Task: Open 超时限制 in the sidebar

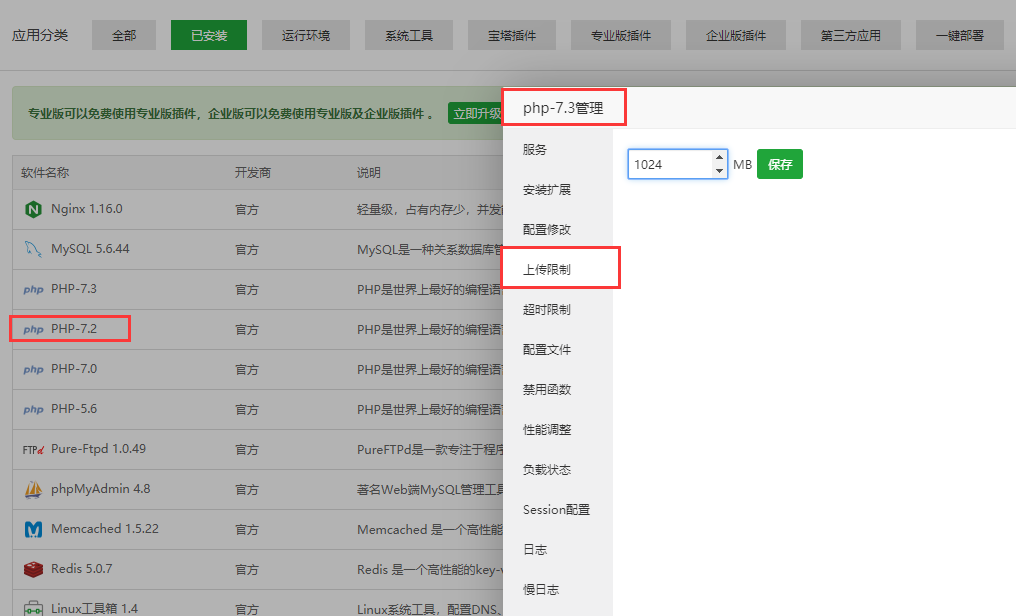Action: tap(547, 310)
